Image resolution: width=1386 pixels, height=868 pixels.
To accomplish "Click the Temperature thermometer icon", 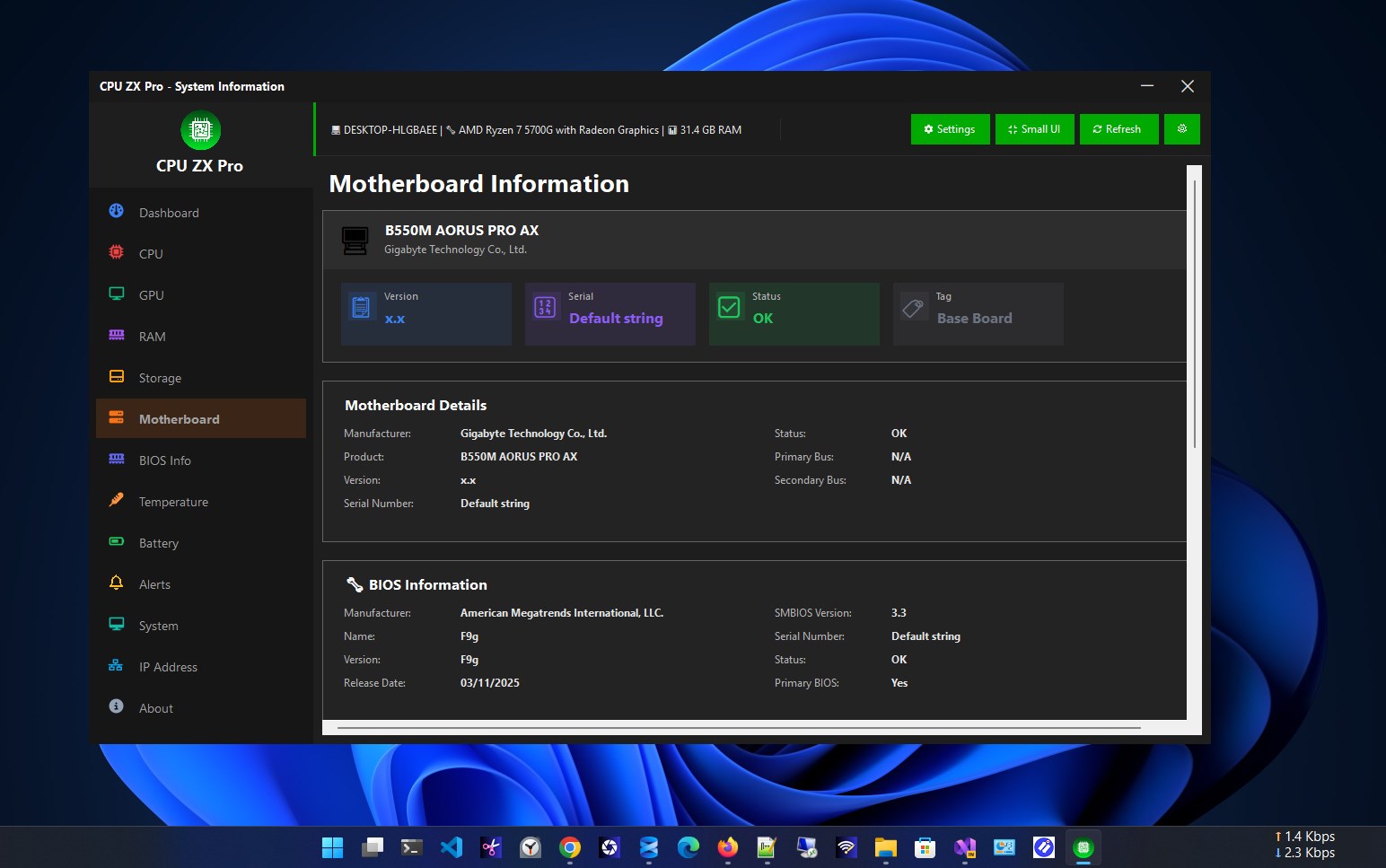I will [x=117, y=500].
